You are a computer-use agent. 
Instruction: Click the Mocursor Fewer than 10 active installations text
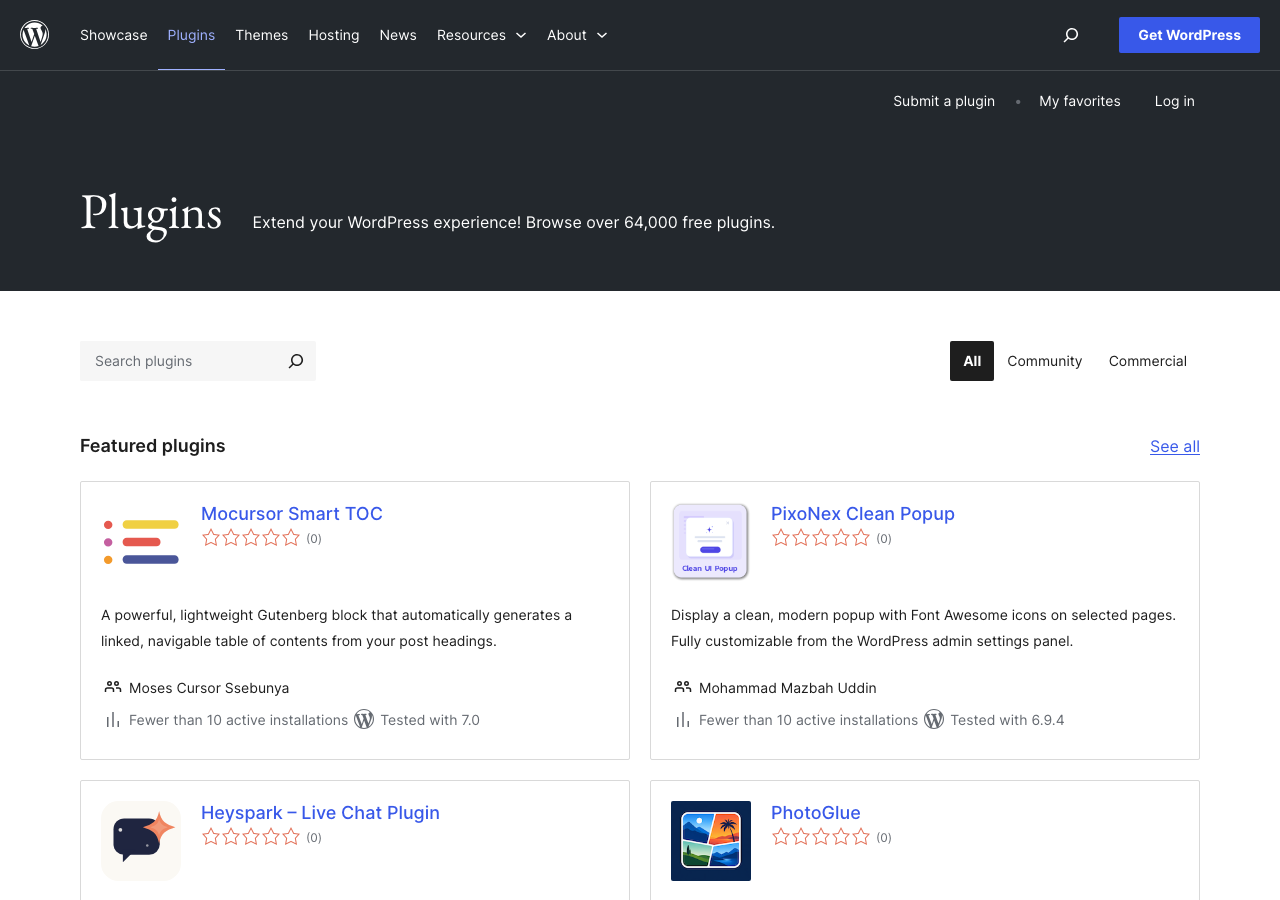coord(239,720)
